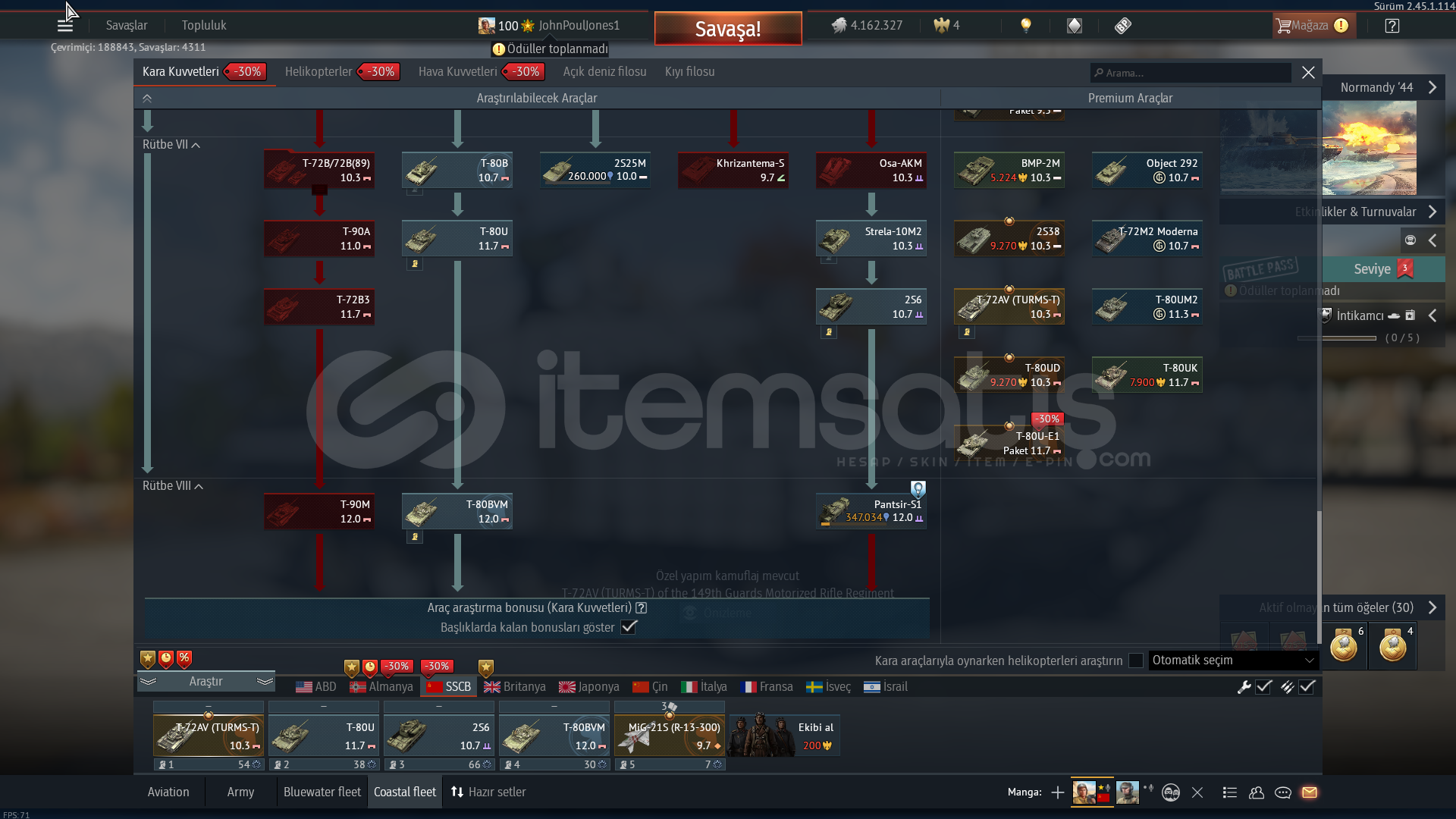Click the Savaşa! battle button
The image size is (1456, 819).
click(728, 29)
